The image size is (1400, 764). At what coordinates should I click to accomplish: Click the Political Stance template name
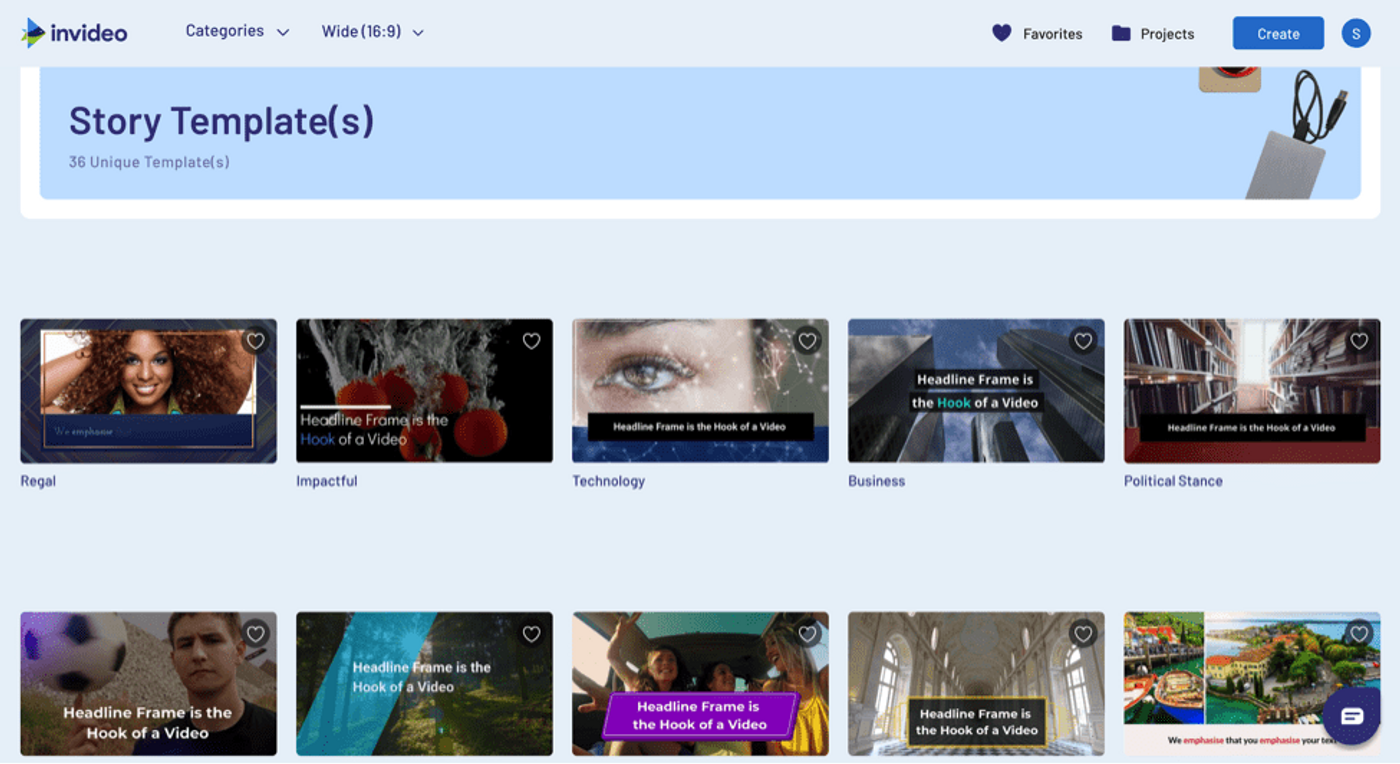pyautogui.click(x=1172, y=480)
